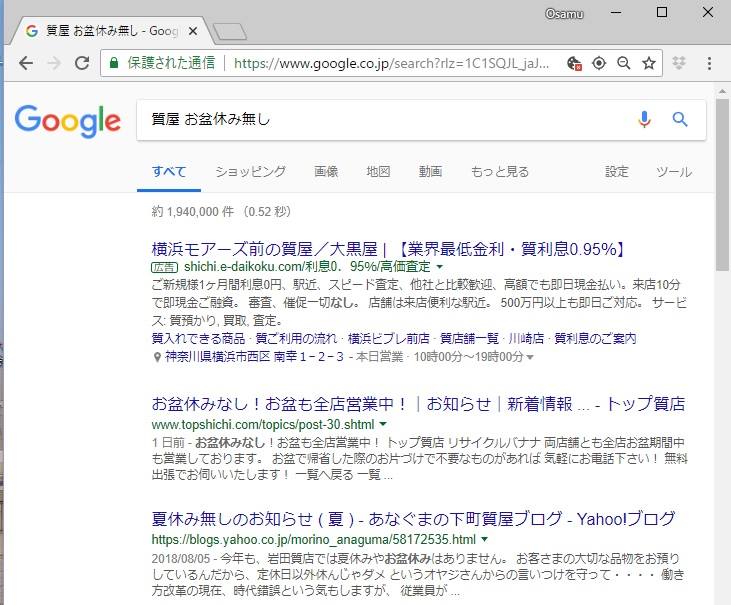This screenshot has height=605, width=731.
Task: Click the blocked cookies icon in address bar
Action: click(574, 63)
